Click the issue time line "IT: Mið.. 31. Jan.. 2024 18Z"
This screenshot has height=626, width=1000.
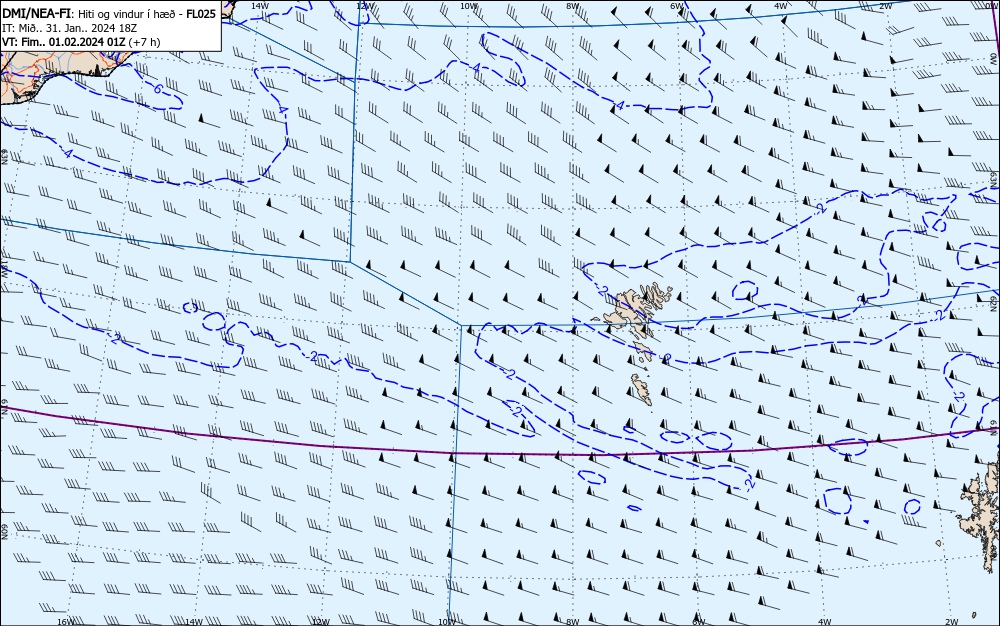click(x=70, y=28)
